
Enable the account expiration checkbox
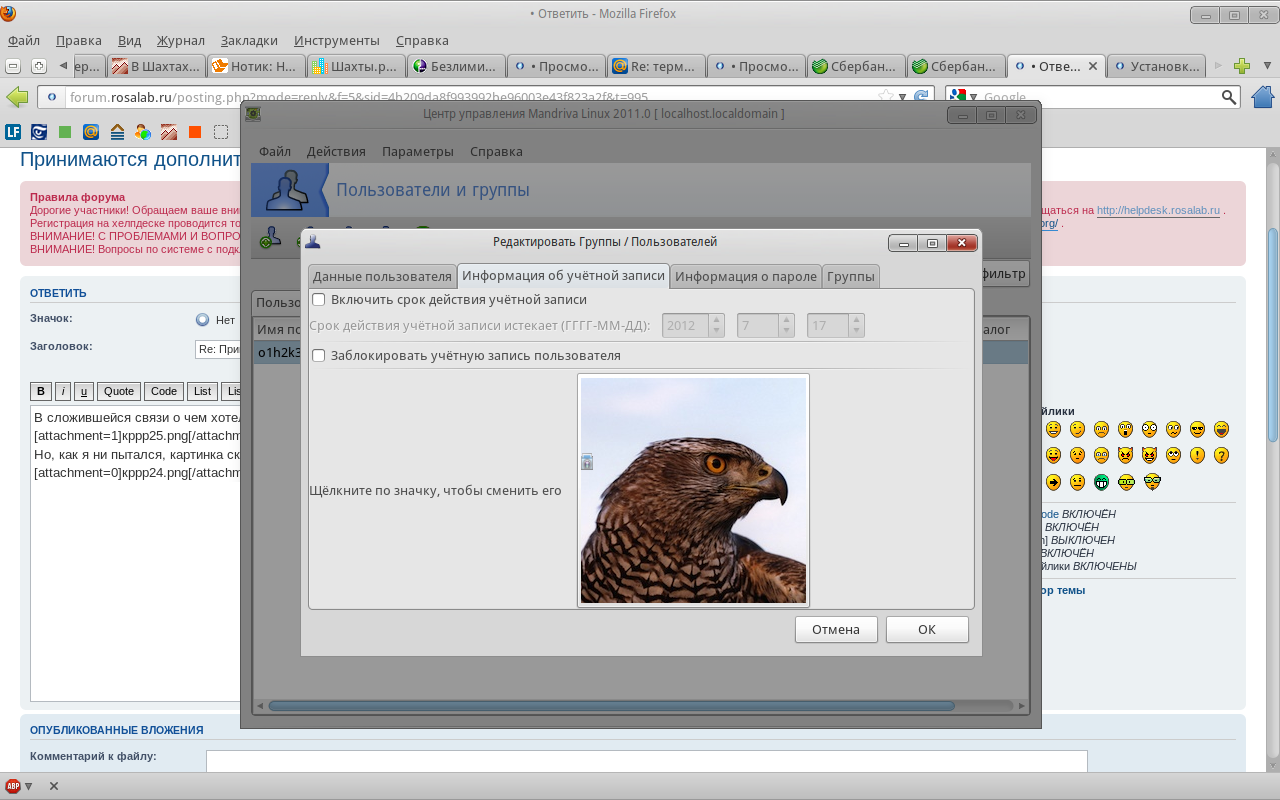[319, 299]
